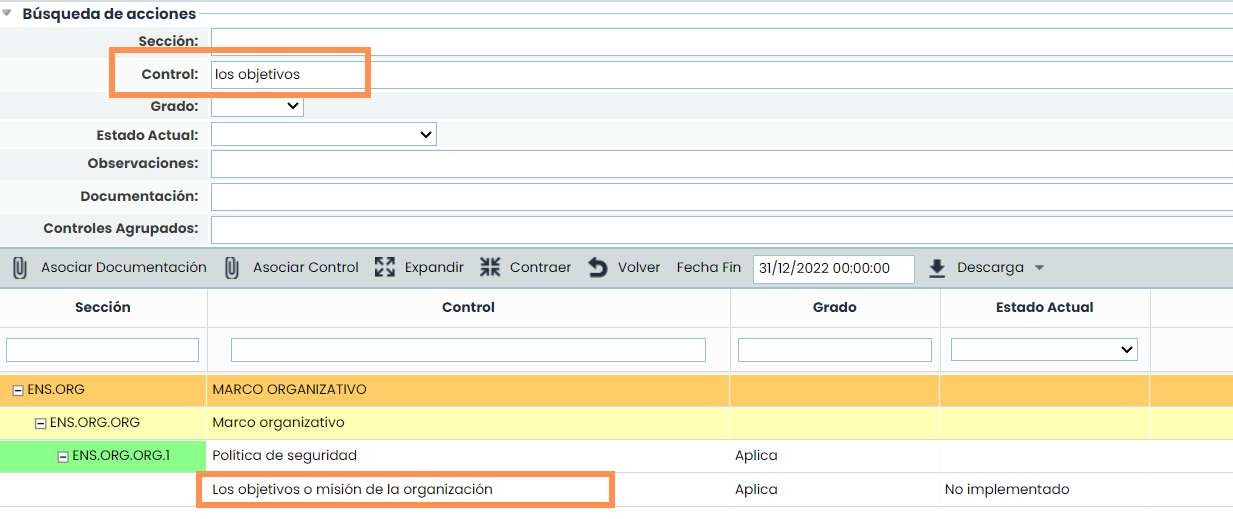
Task: Click the Volver back arrow icon
Action: pos(597,268)
